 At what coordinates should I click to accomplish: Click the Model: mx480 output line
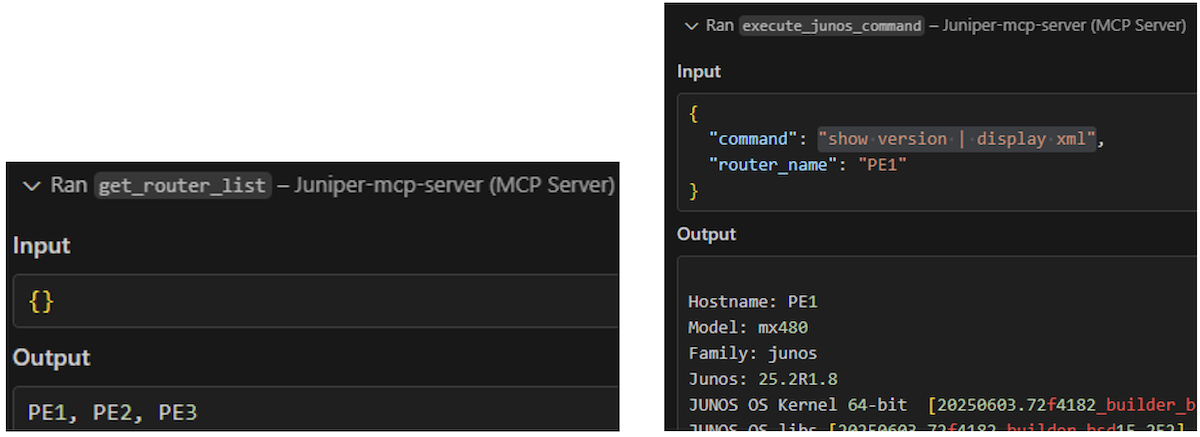[748, 327]
